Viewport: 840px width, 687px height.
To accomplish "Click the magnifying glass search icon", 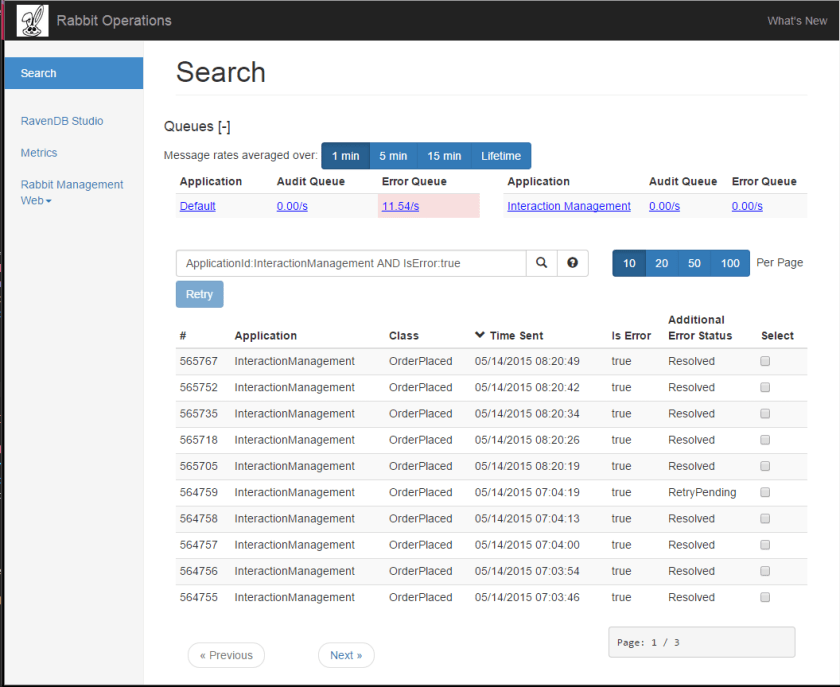I will coord(541,263).
